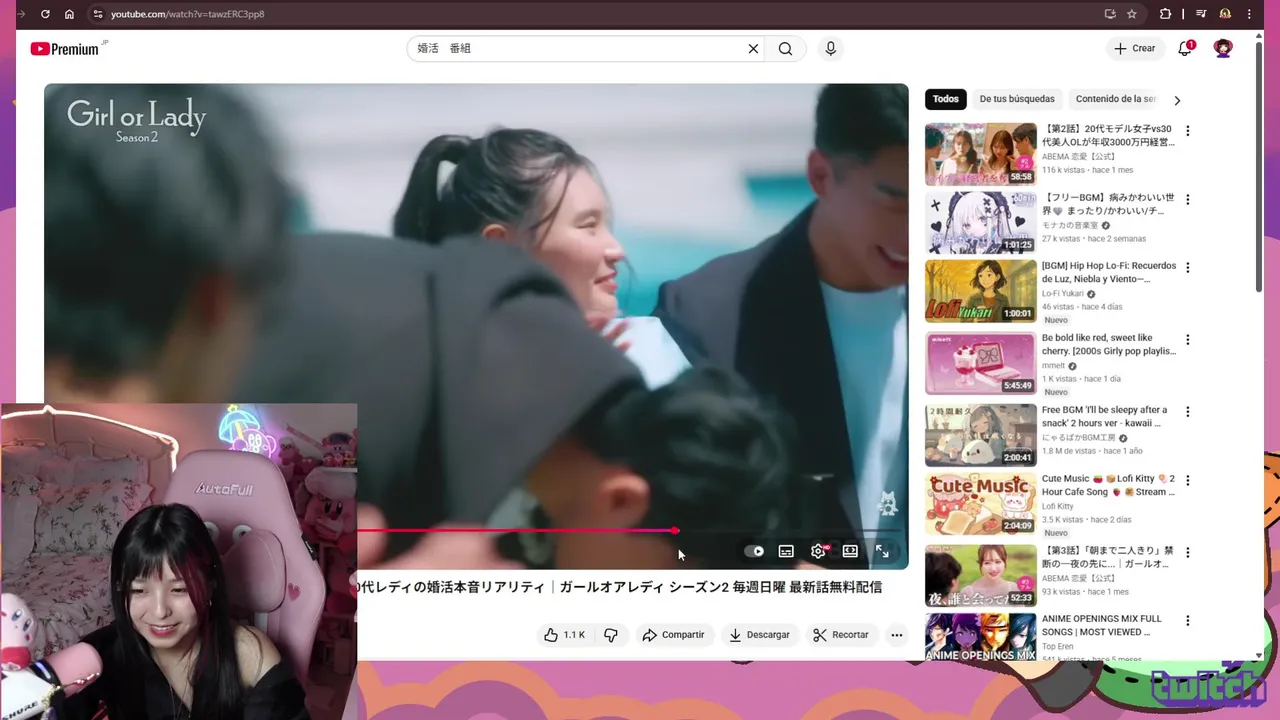Open the browser media control icon
1280x720 pixels.
pyautogui.click(x=1201, y=14)
